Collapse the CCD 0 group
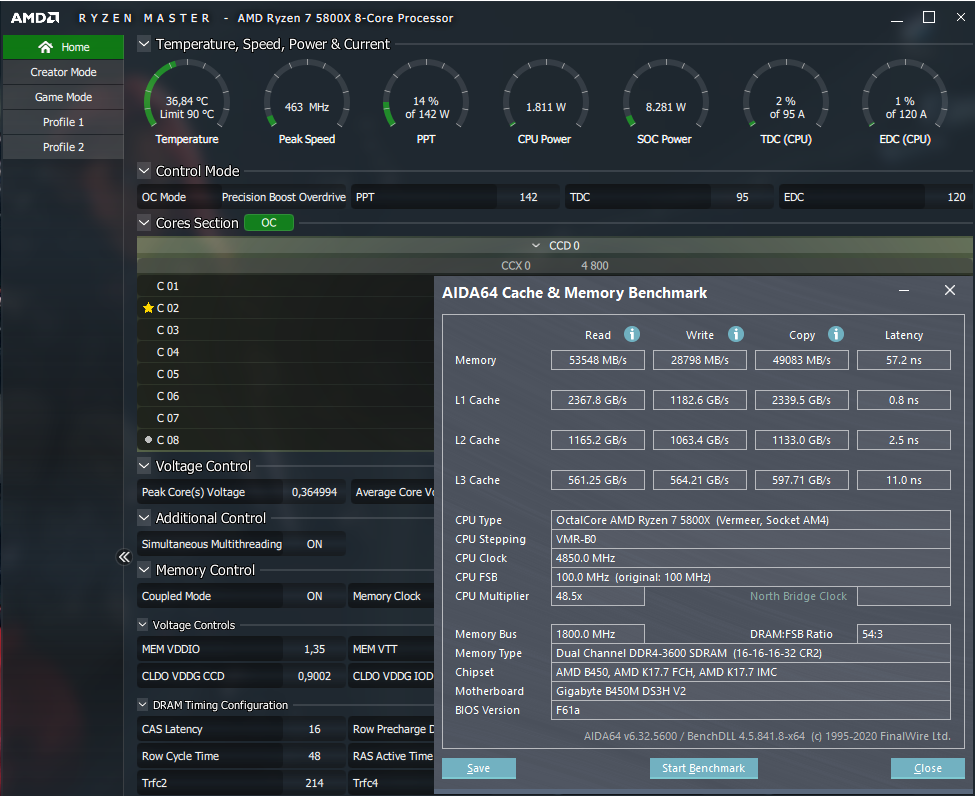975x797 pixels. [536, 246]
